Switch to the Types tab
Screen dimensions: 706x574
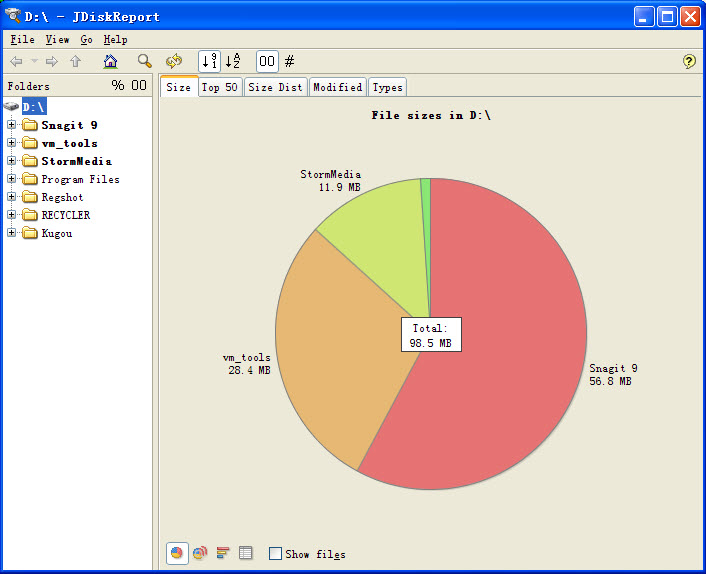387,87
